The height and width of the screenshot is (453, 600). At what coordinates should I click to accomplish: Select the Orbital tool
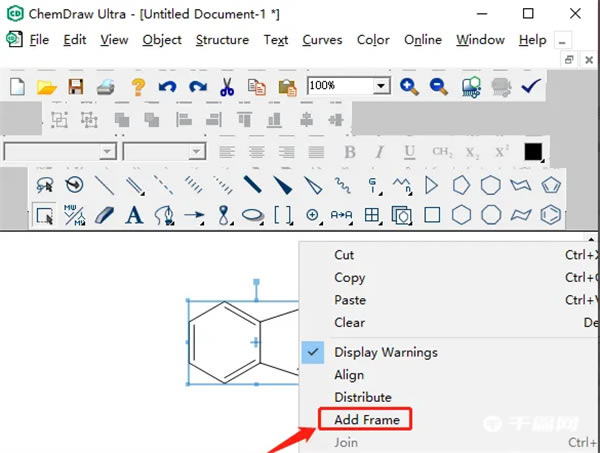224,215
